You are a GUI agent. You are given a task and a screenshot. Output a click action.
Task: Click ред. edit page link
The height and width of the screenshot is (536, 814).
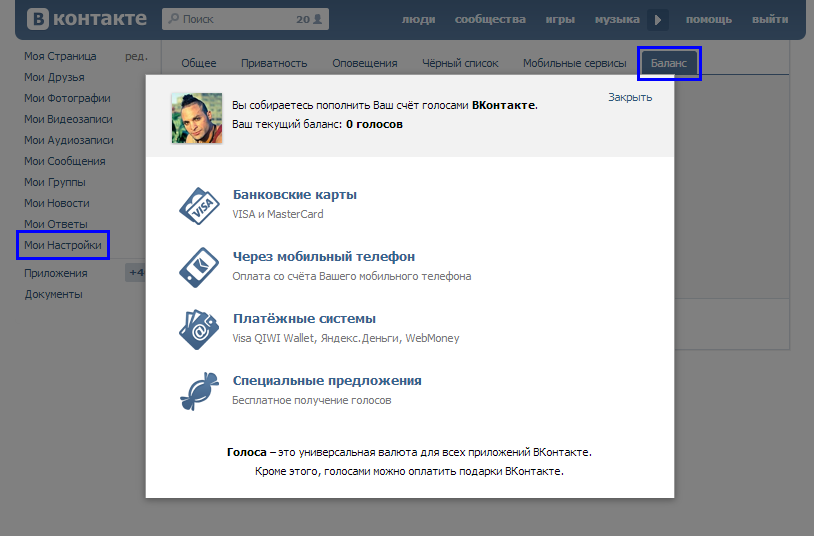[136, 56]
